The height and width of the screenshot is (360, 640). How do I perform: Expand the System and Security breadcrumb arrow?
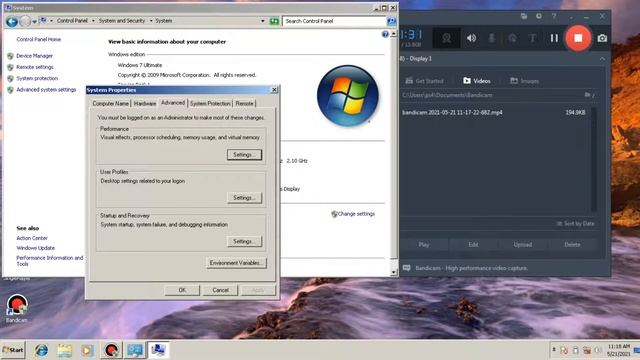pos(151,21)
